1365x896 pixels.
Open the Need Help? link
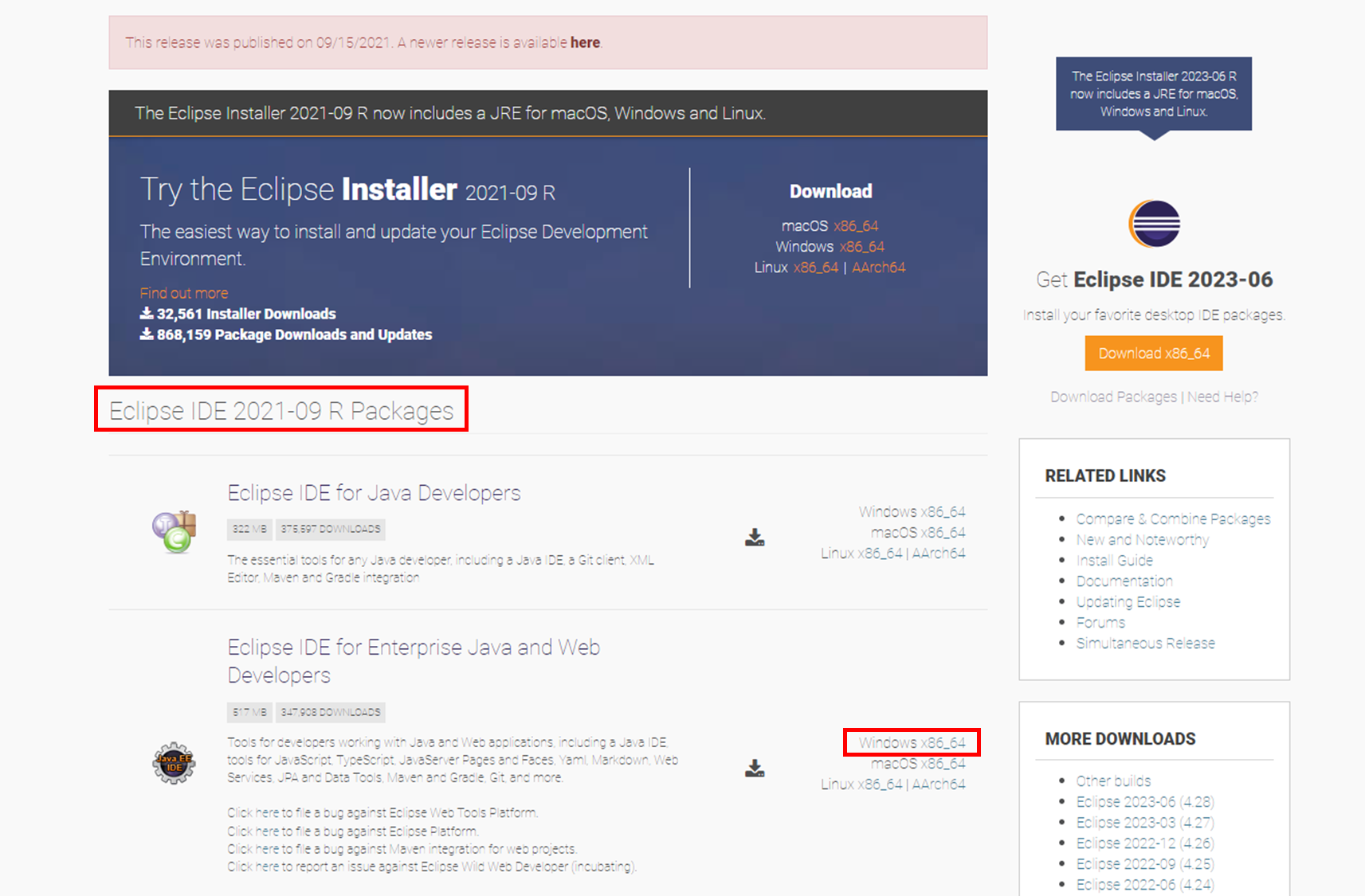(x=1222, y=397)
